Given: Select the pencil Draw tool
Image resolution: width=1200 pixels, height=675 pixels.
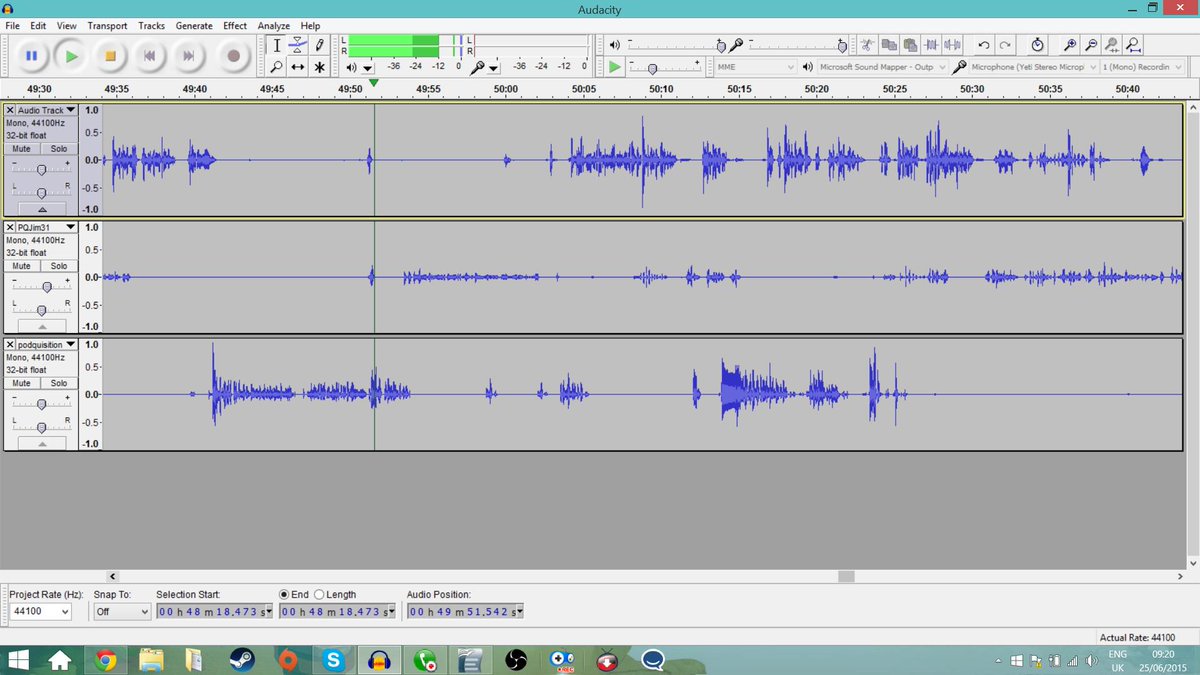Looking at the screenshot, I should [319, 45].
